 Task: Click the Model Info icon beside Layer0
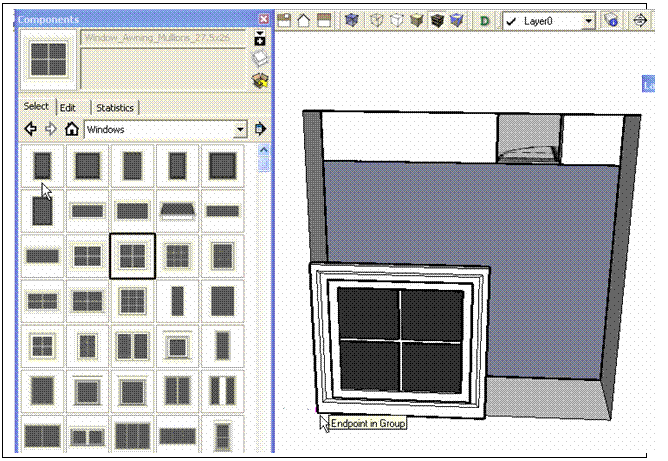611,20
